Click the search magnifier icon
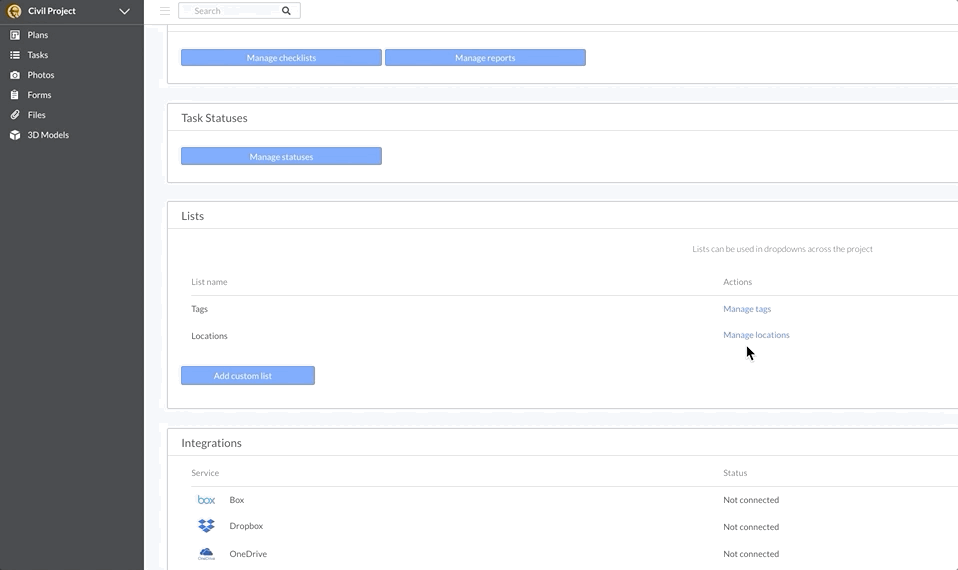Screen dimensions: 958x570 286,10
